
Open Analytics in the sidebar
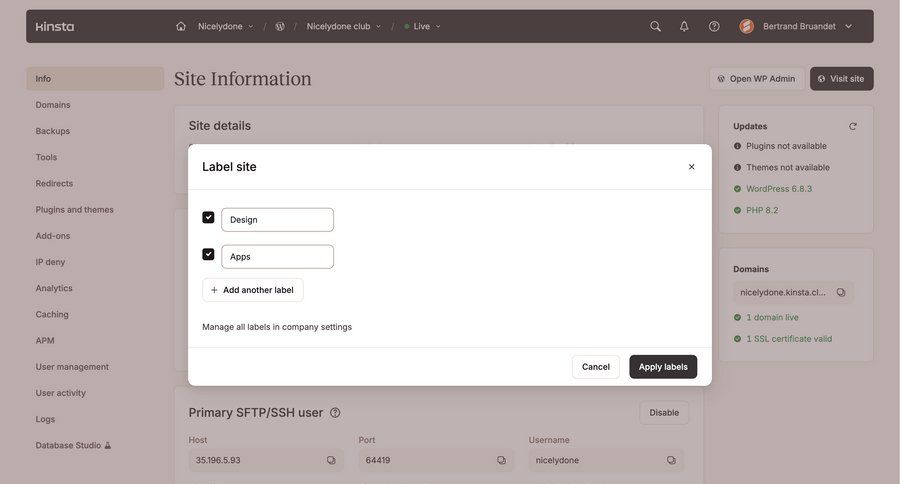[x=54, y=288]
